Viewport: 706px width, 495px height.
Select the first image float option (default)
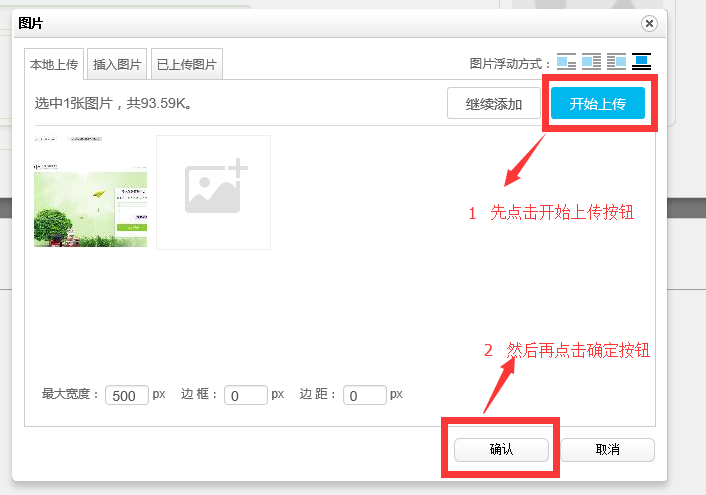[567, 62]
